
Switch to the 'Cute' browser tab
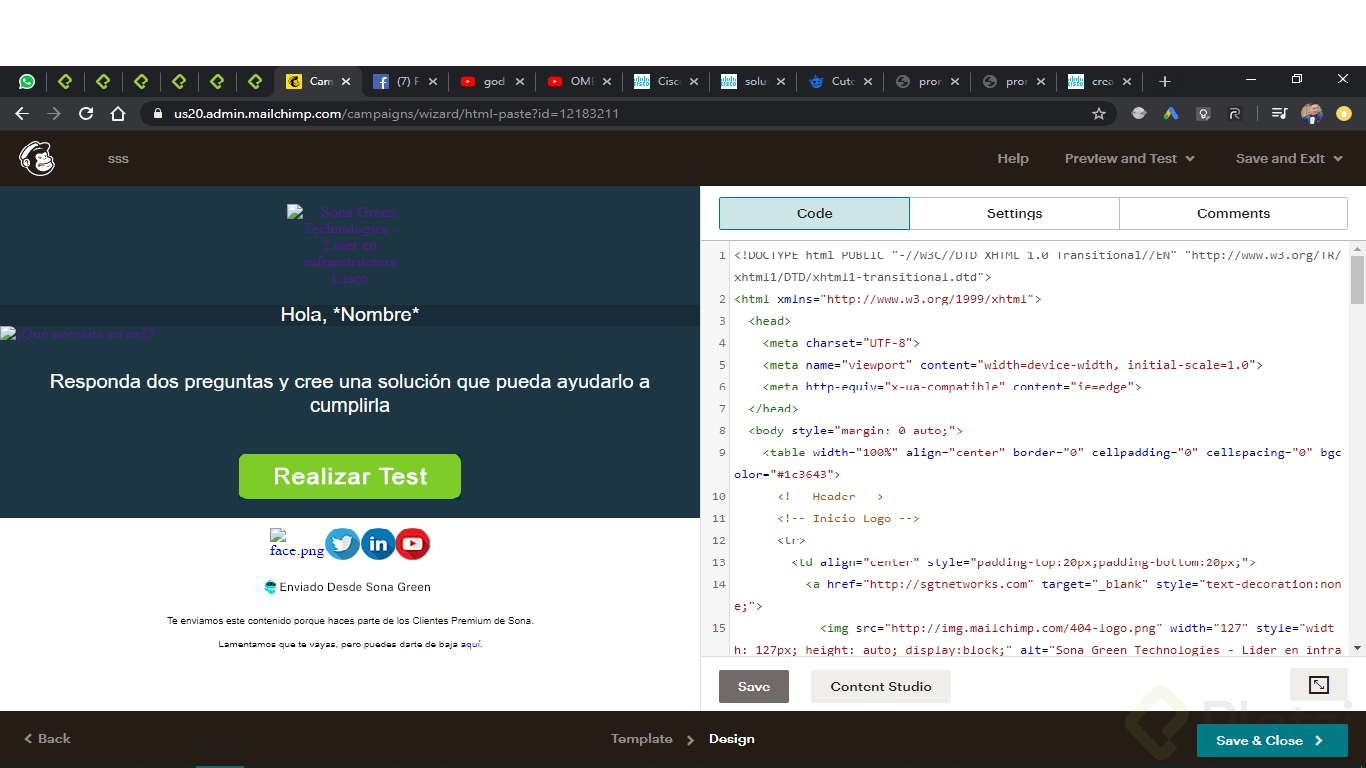[x=840, y=82]
